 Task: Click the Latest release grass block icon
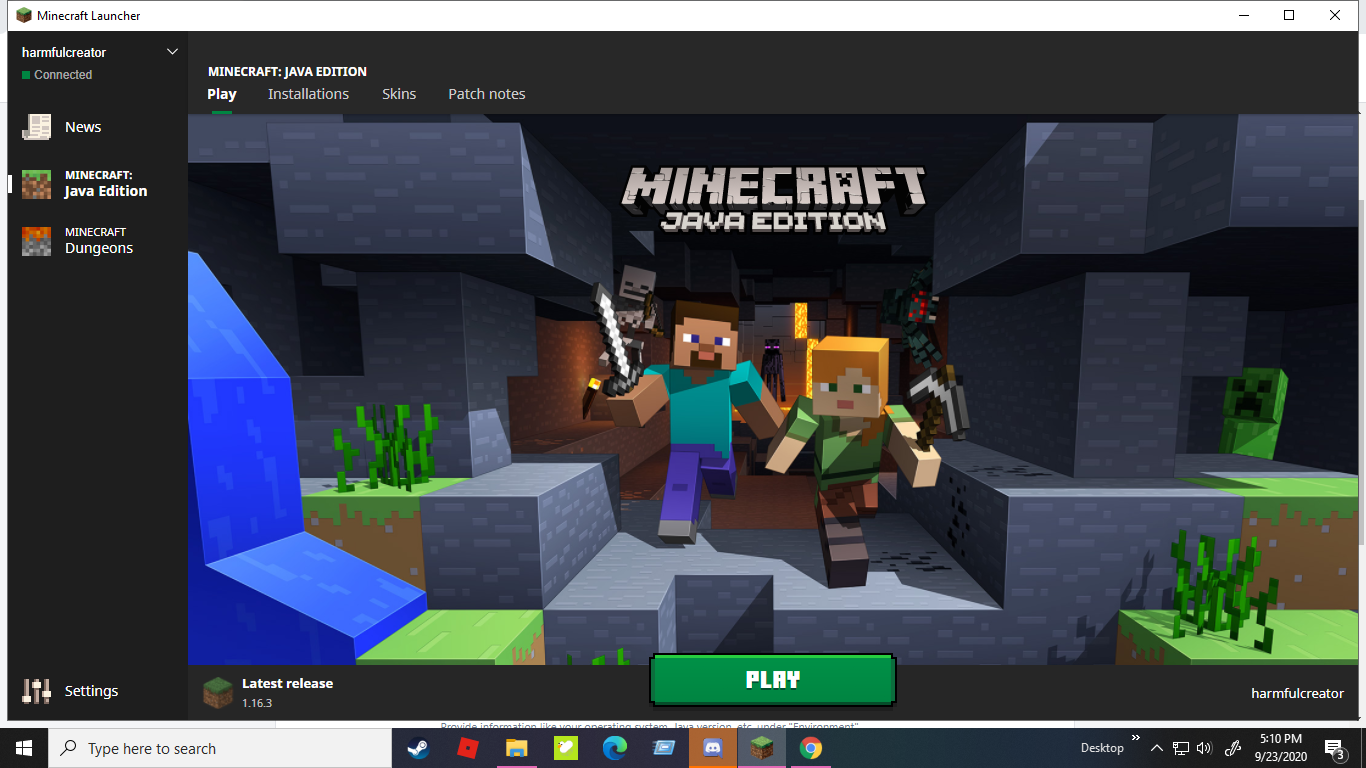point(218,692)
